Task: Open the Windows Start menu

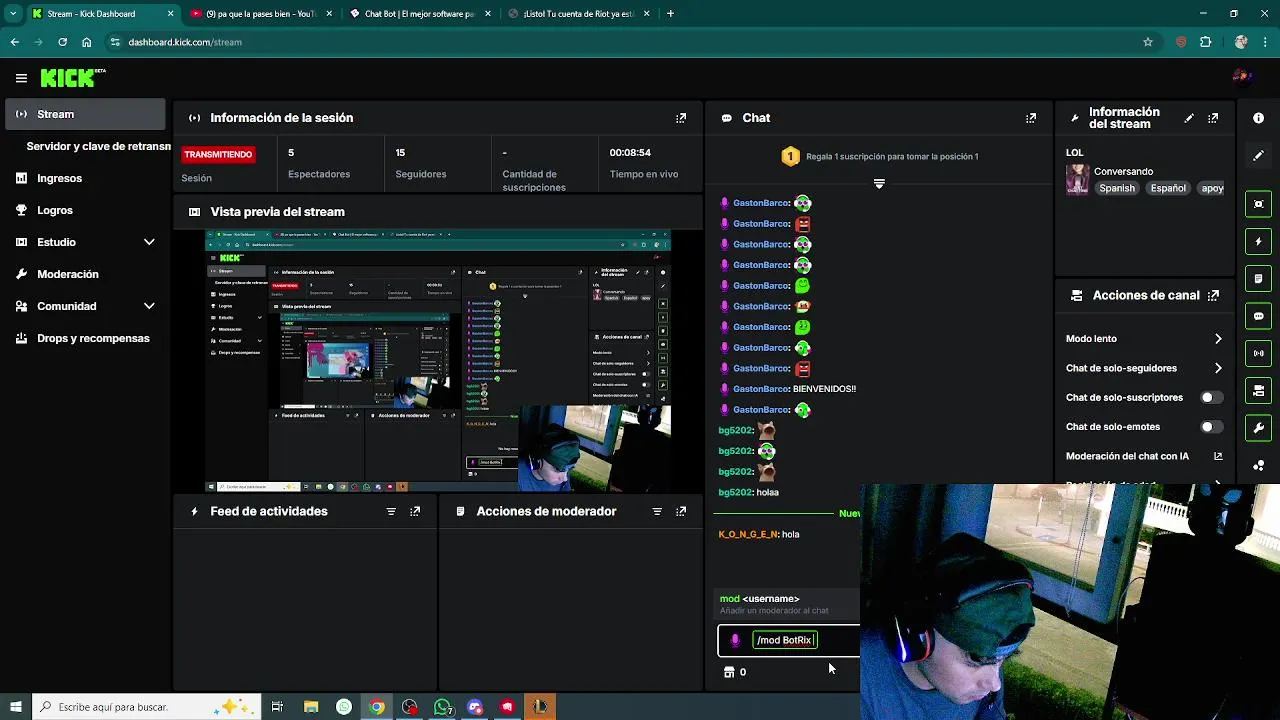Action: point(15,707)
